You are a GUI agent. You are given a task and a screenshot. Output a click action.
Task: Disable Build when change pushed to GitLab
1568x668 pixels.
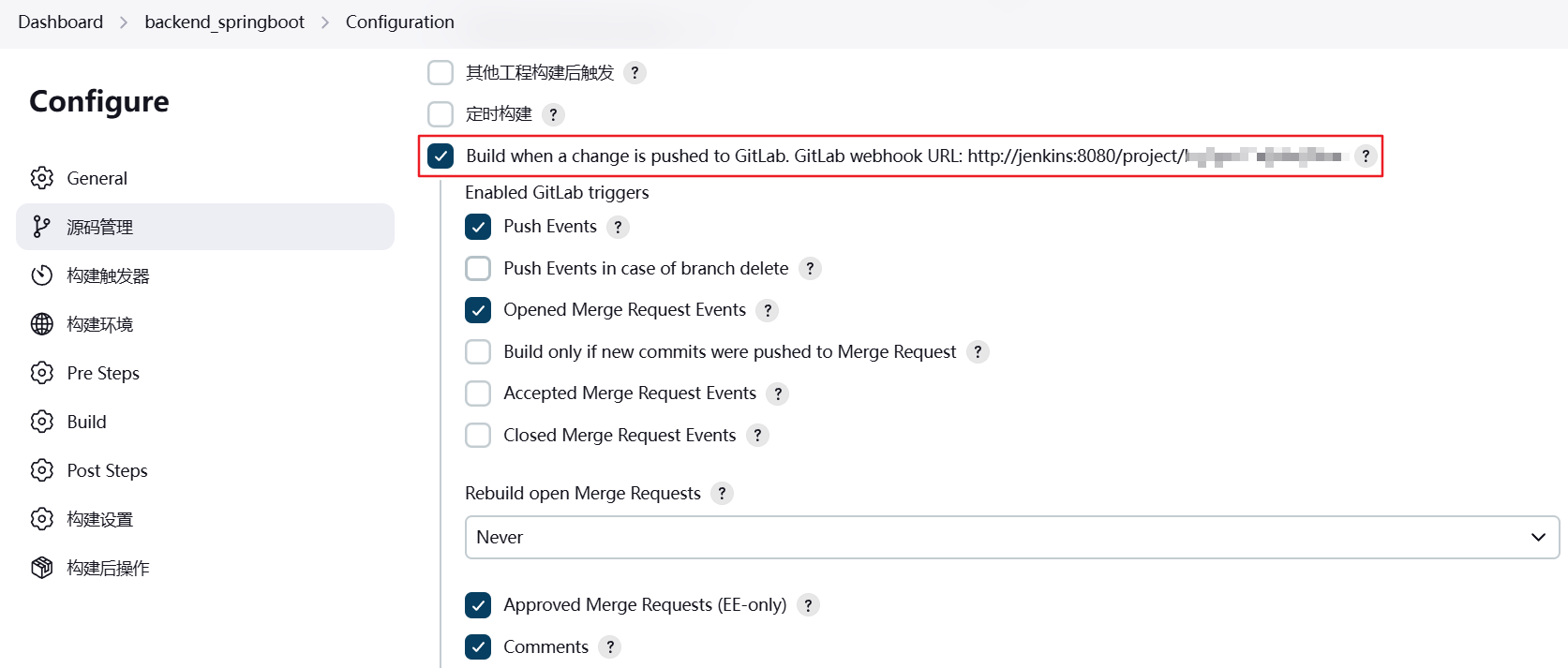pyautogui.click(x=441, y=156)
